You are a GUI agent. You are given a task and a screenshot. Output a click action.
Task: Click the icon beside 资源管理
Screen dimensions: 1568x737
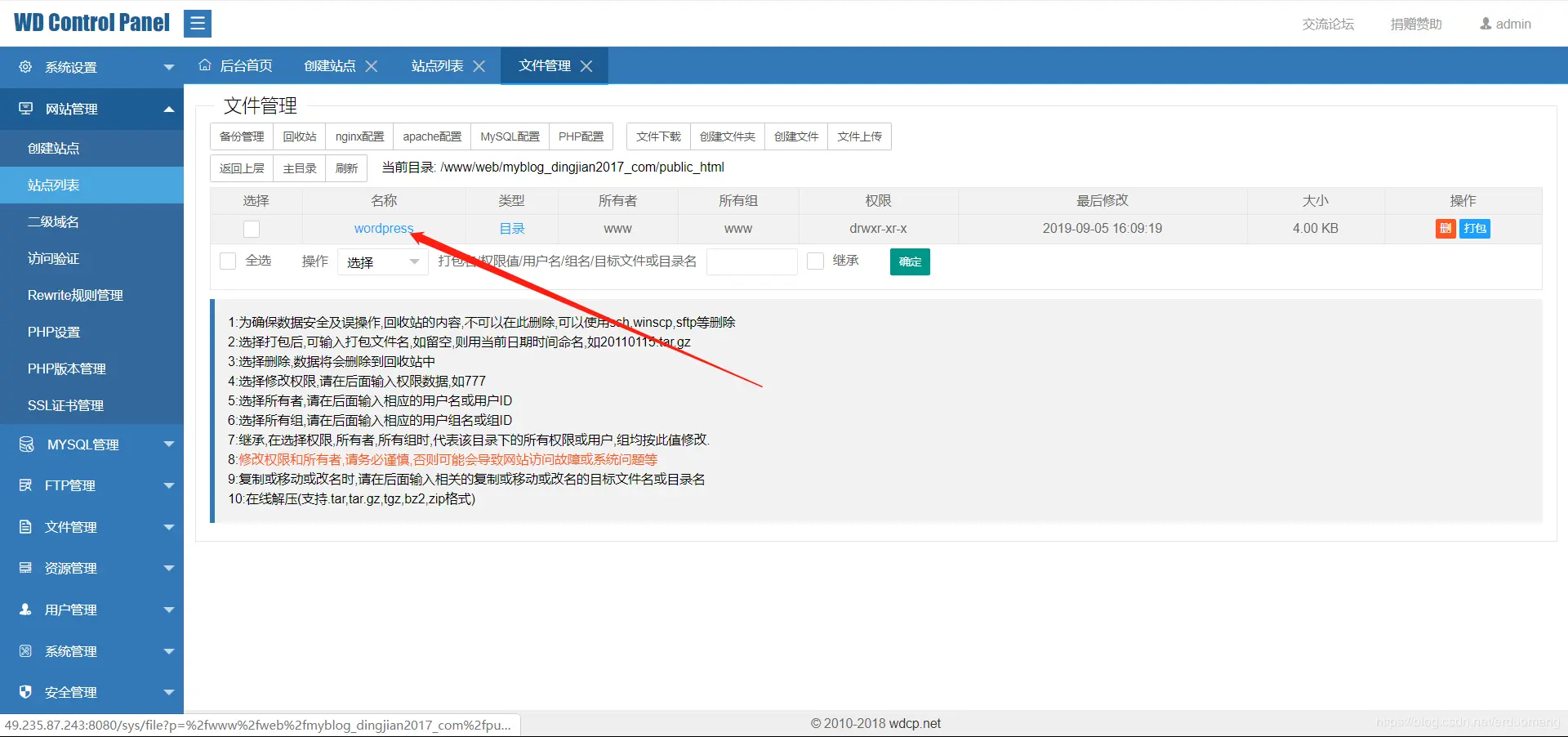pyautogui.click(x=25, y=568)
